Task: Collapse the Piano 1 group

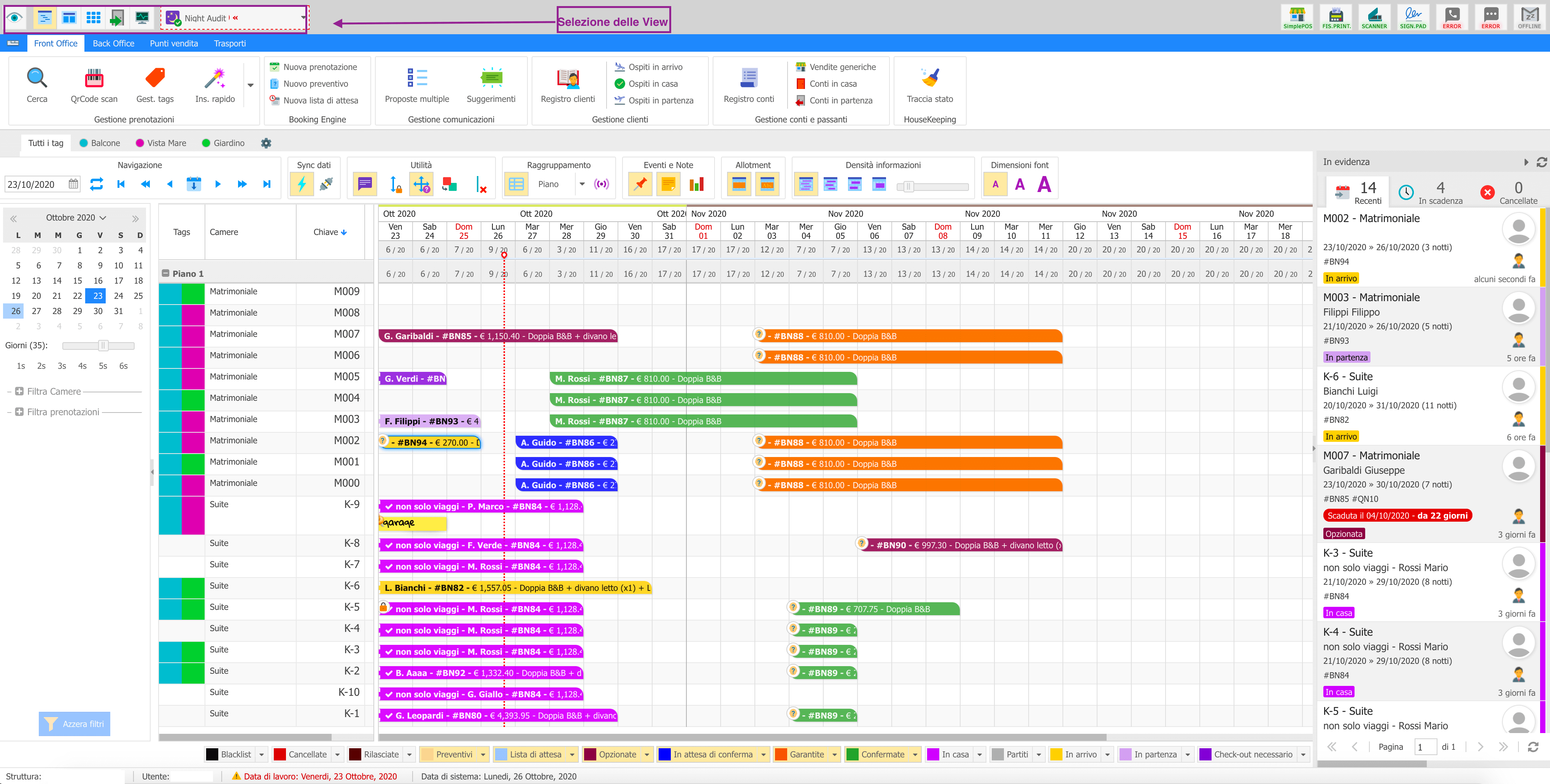Action: [x=165, y=274]
